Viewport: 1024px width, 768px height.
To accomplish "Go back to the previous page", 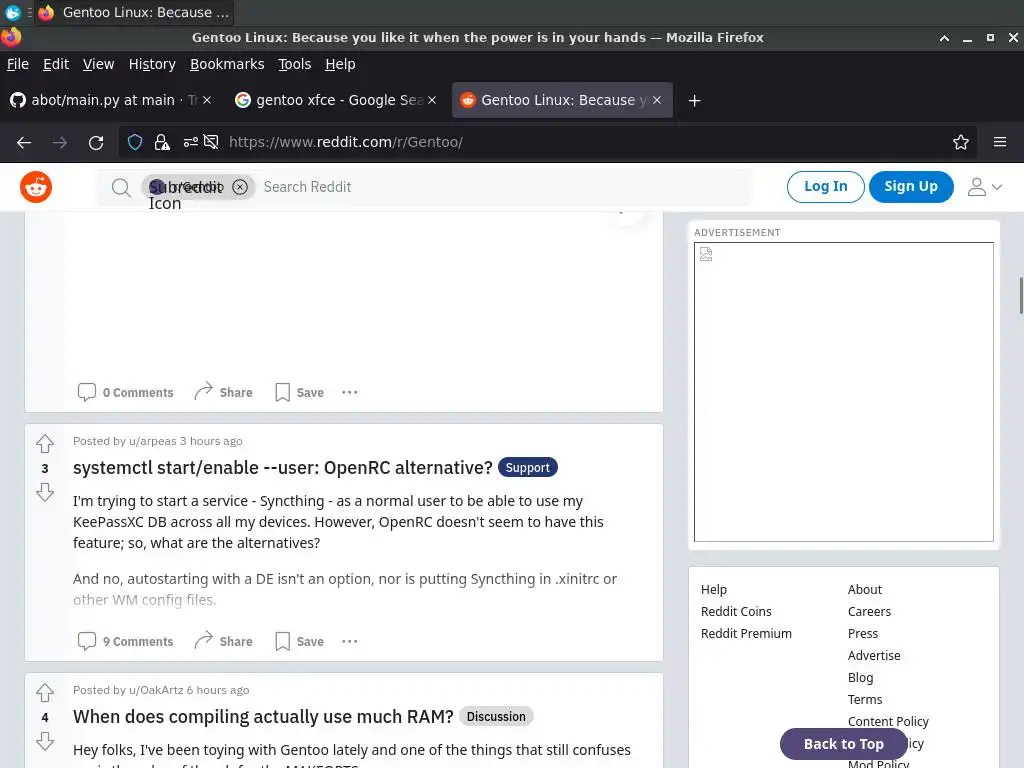I will coord(24,142).
